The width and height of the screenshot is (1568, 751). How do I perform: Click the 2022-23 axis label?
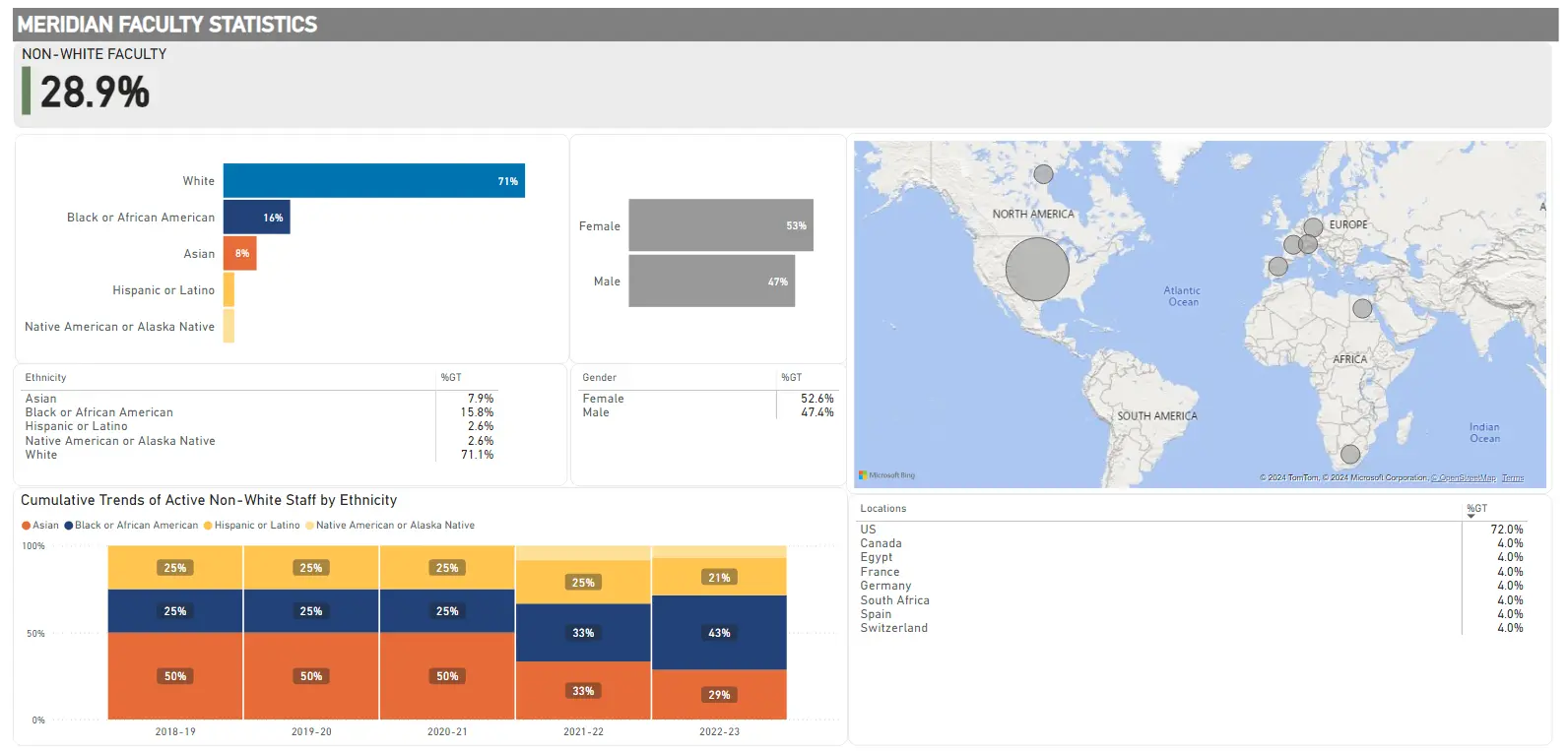(719, 732)
